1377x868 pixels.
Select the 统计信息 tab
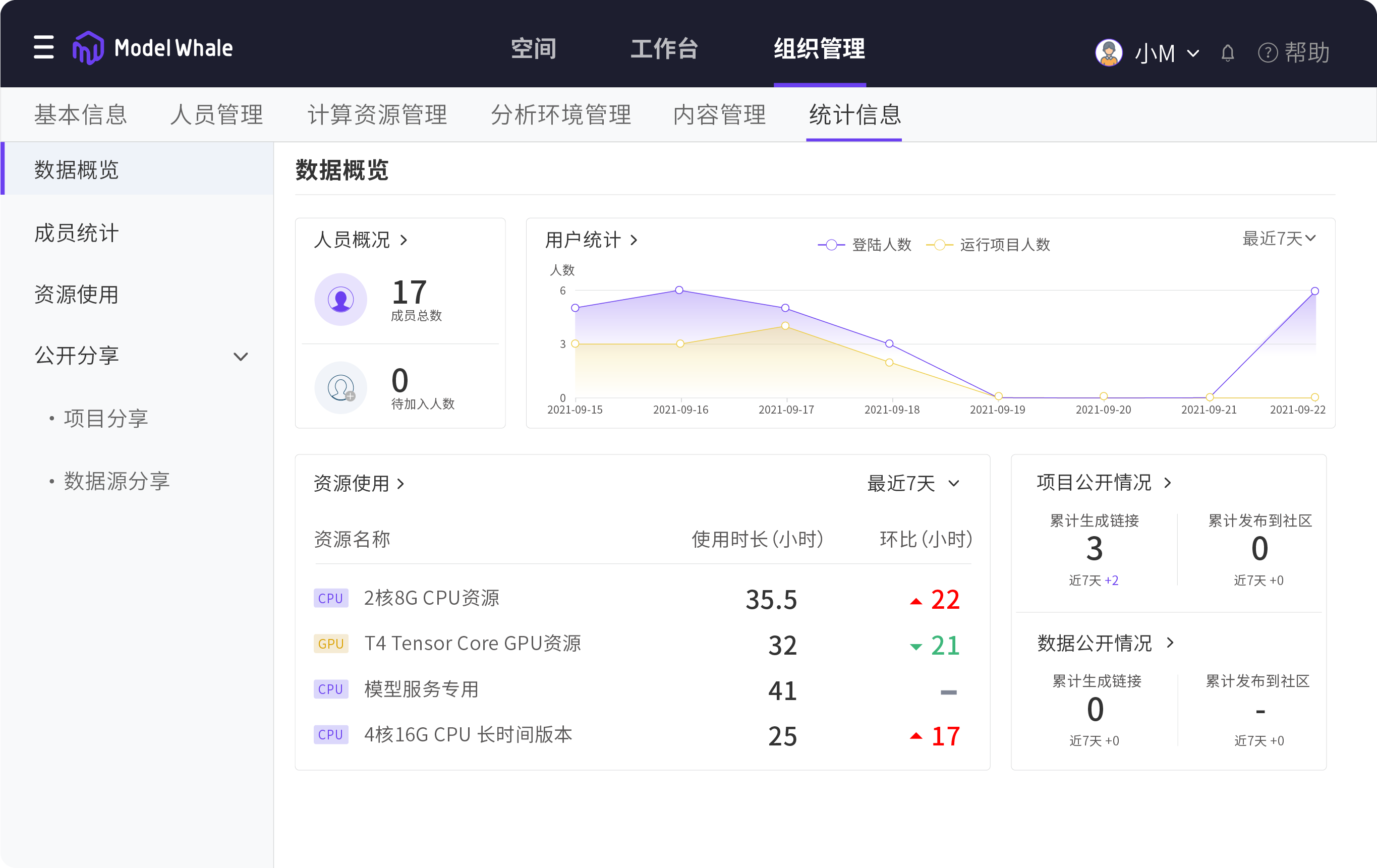point(855,114)
